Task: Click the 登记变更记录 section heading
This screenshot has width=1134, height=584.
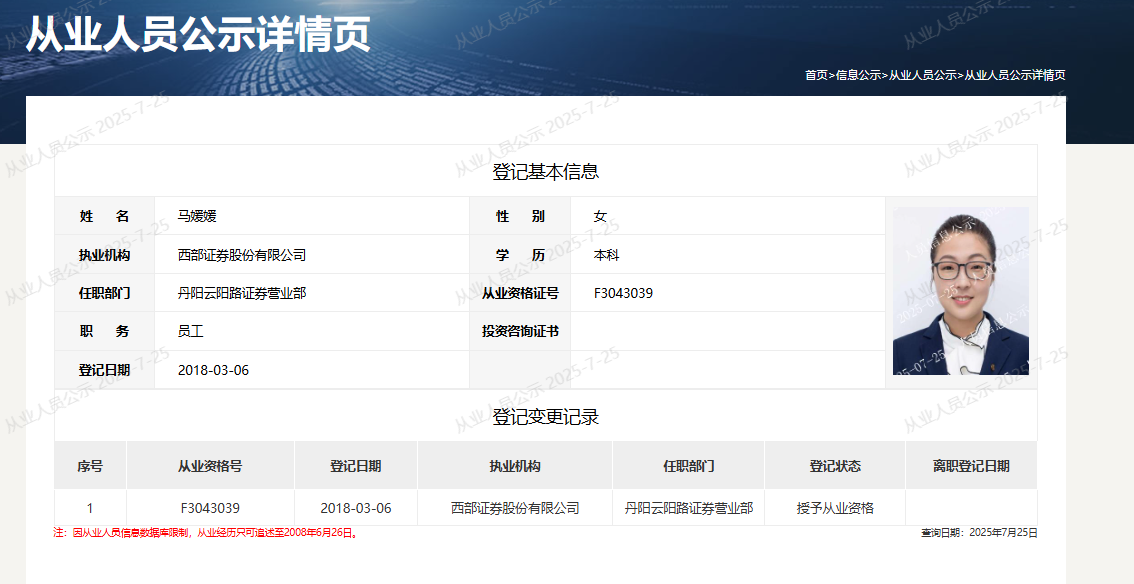Action: [545, 416]
